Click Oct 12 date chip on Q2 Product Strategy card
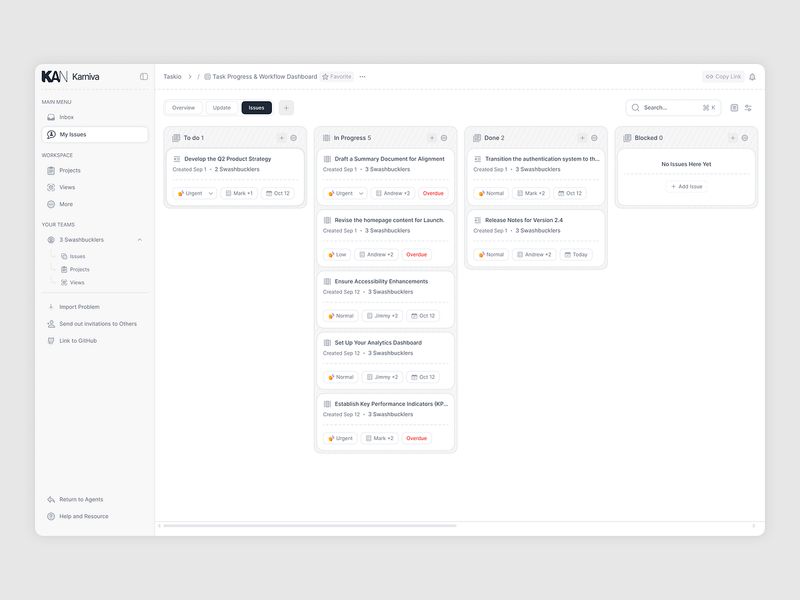 pyautogui.click(x=278, y=193)
